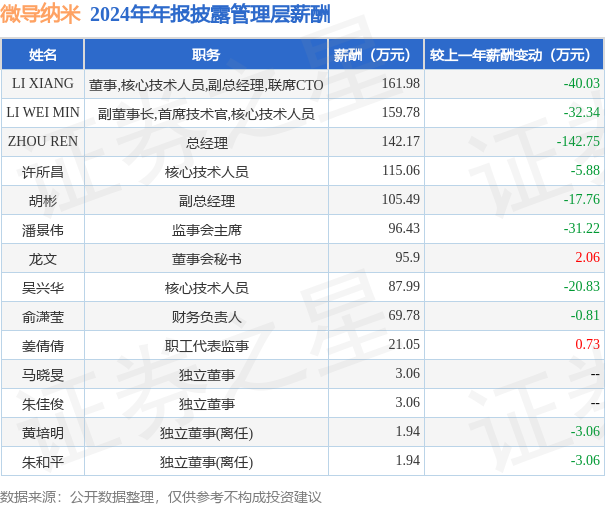The width and height of the screenshot is (605, 506).
Task: Click the change value -20.83
Action: [581, 286]
